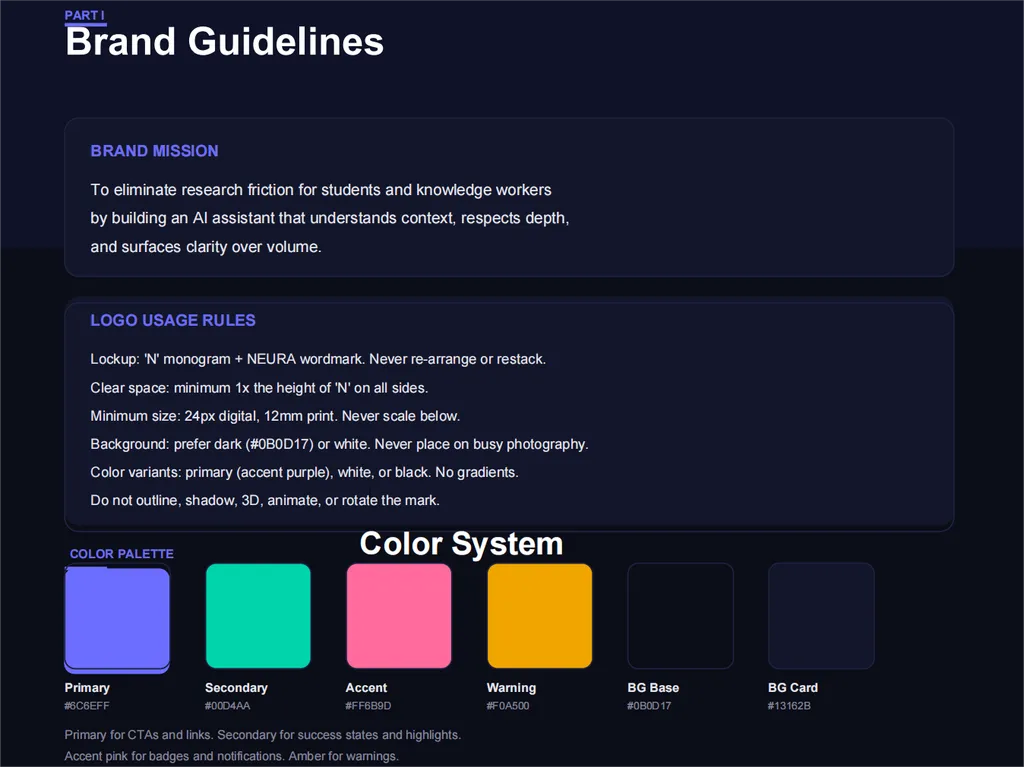Image resolution: width=1024 pixels, height=767 pixels.
Task: Click the line 'To eliminate research friction for students'
Action: tap(321, 190)
